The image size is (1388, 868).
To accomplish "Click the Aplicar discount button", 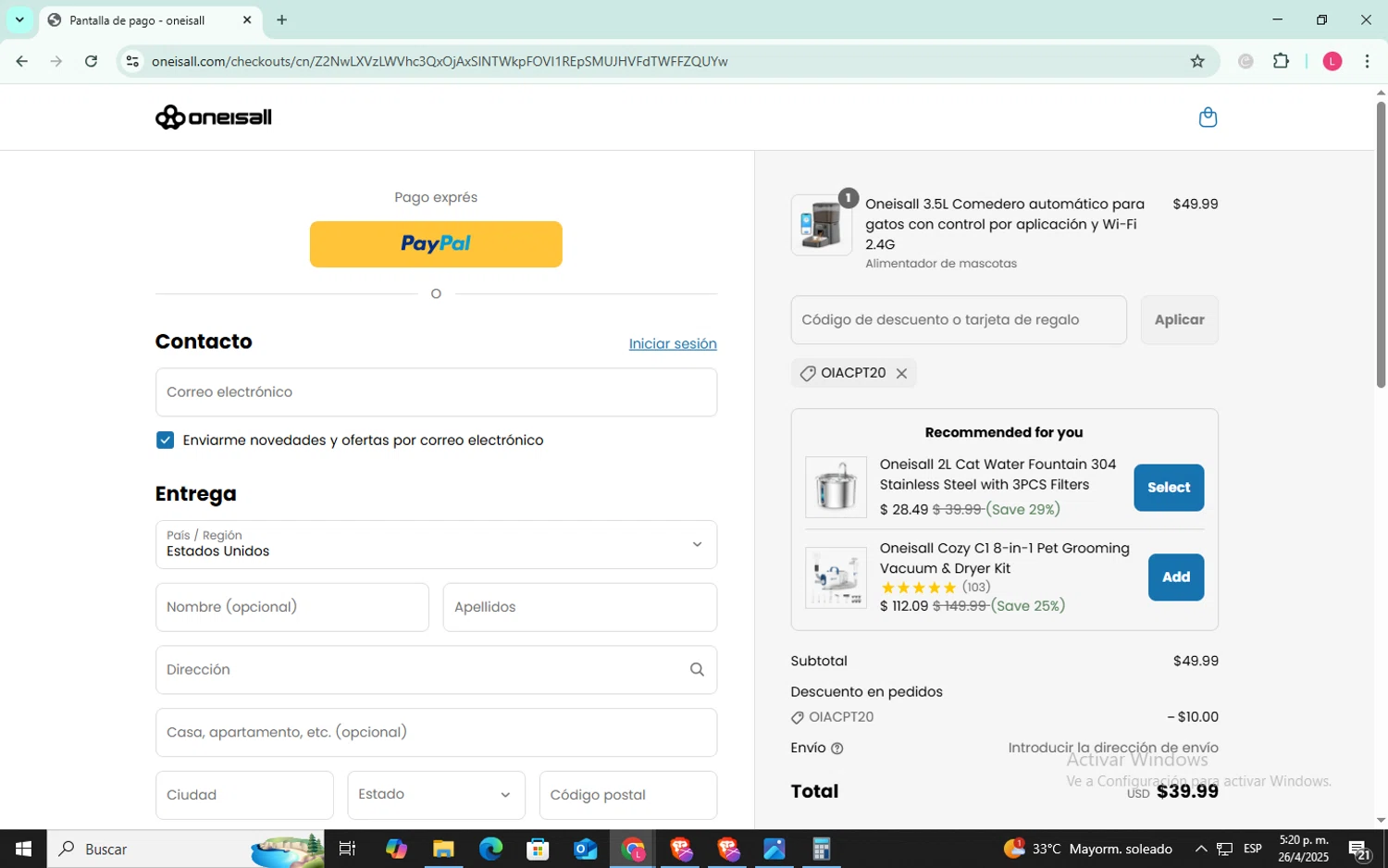I will click(x=1179, y=320).
